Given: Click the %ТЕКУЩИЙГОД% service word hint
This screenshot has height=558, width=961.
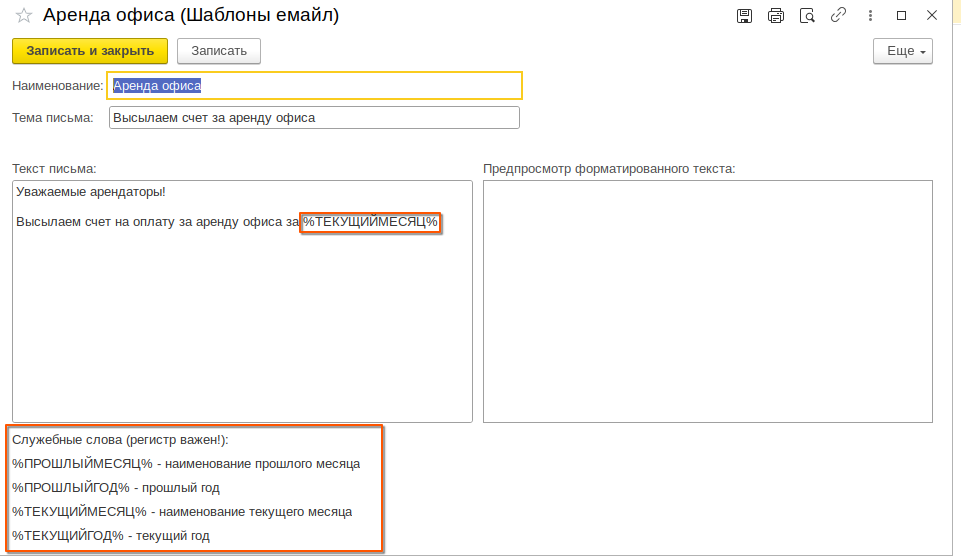Looking at the screenshot, I should (x=68, y=536).
